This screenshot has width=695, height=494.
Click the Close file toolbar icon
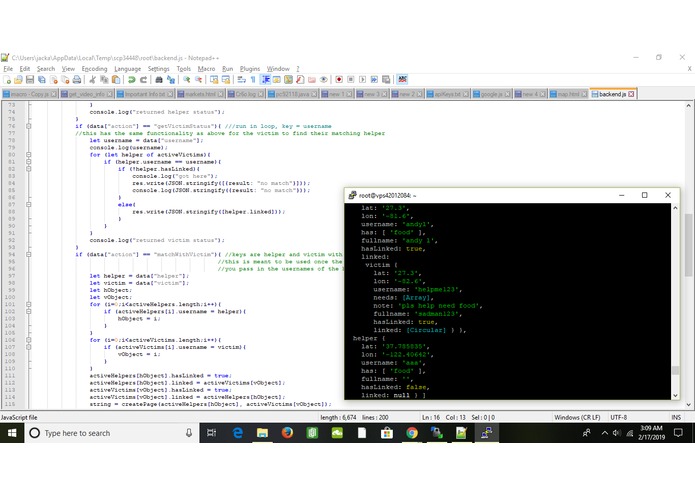[x=54, y=80]
